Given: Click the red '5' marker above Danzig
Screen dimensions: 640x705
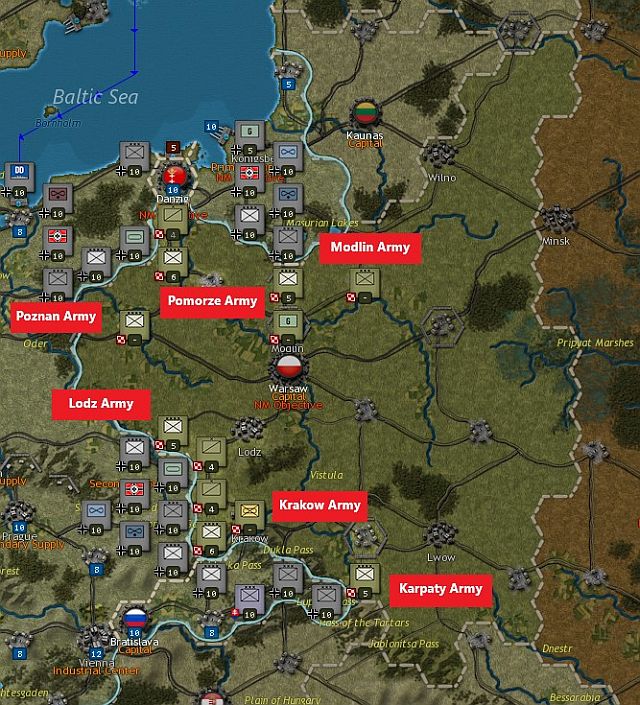Looking at the screenshot, I should pos(173,147).
